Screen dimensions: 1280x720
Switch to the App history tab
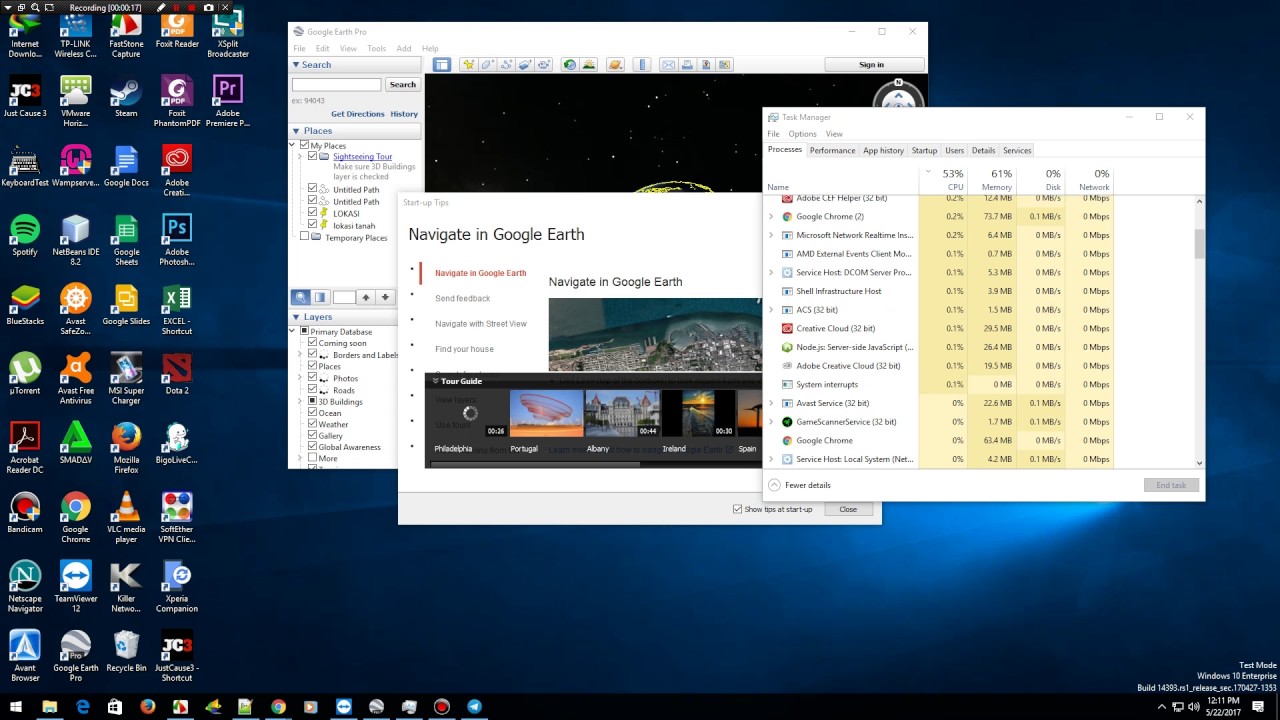coord(883,150)
